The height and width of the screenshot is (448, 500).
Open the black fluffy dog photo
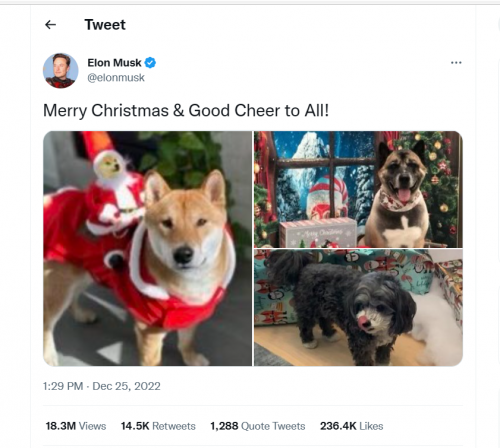(358, 308)
